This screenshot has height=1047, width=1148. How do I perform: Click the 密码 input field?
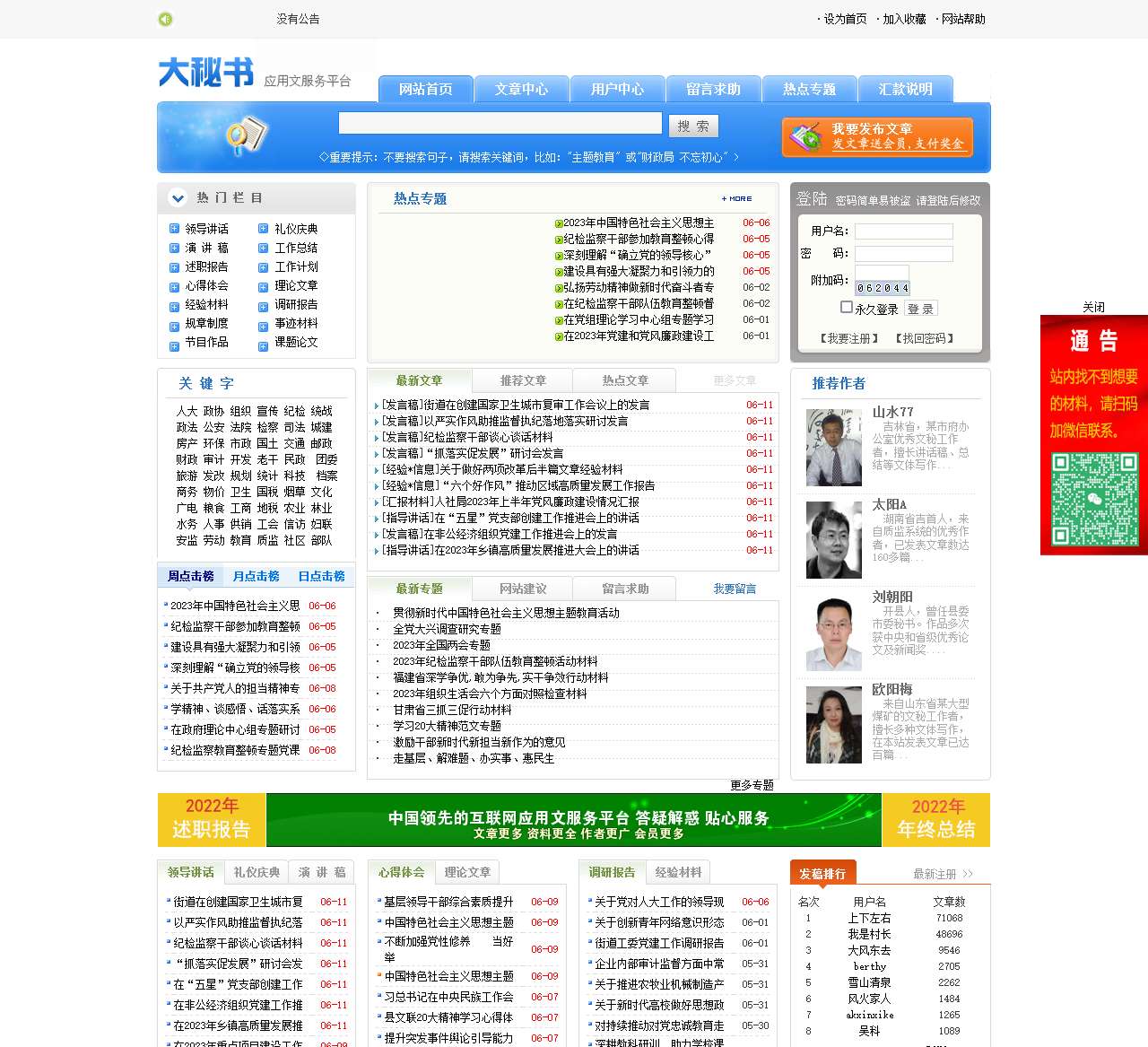[x=904, y=254]
